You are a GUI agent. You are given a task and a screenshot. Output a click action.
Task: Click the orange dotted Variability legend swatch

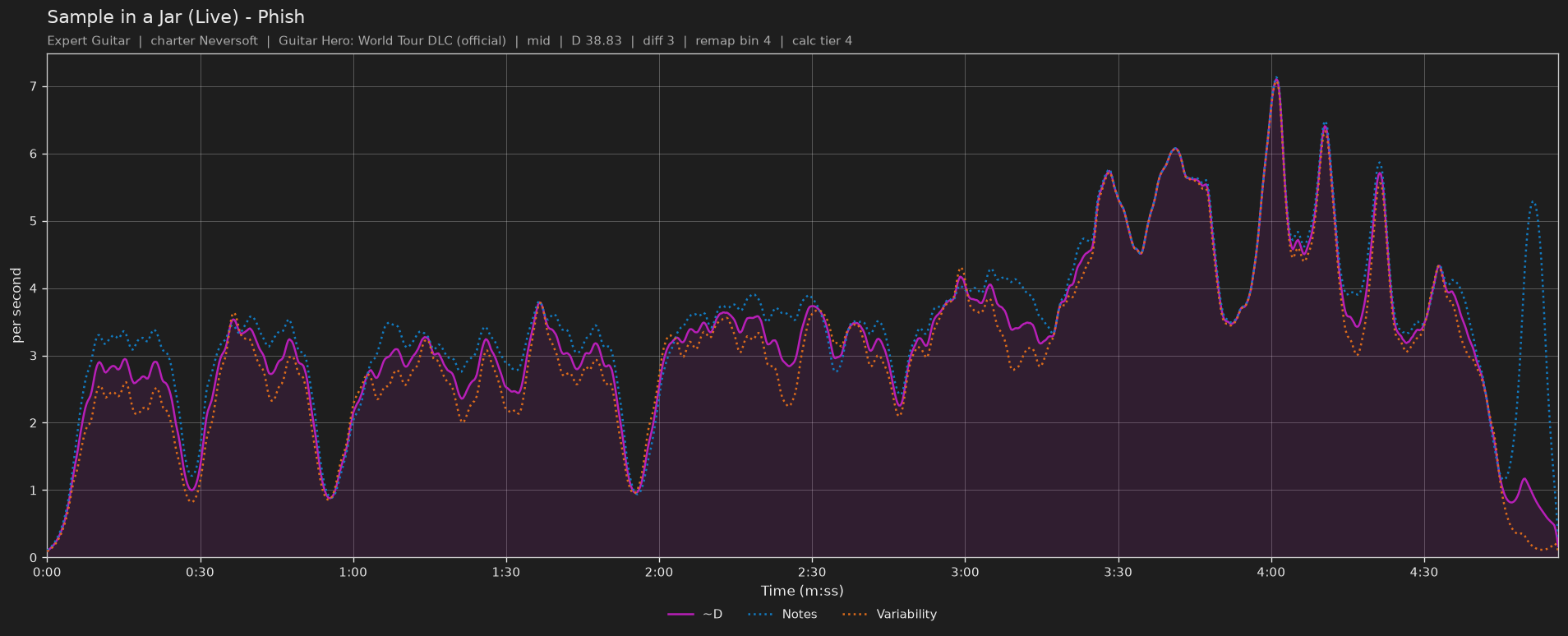pos(855,615)
